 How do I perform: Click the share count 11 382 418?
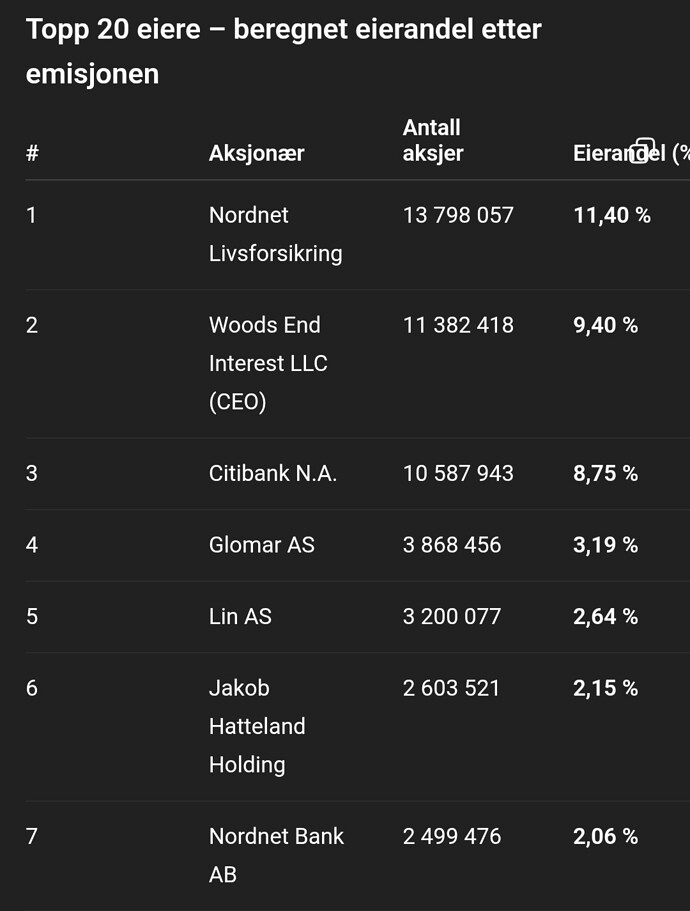click(458, 325)
